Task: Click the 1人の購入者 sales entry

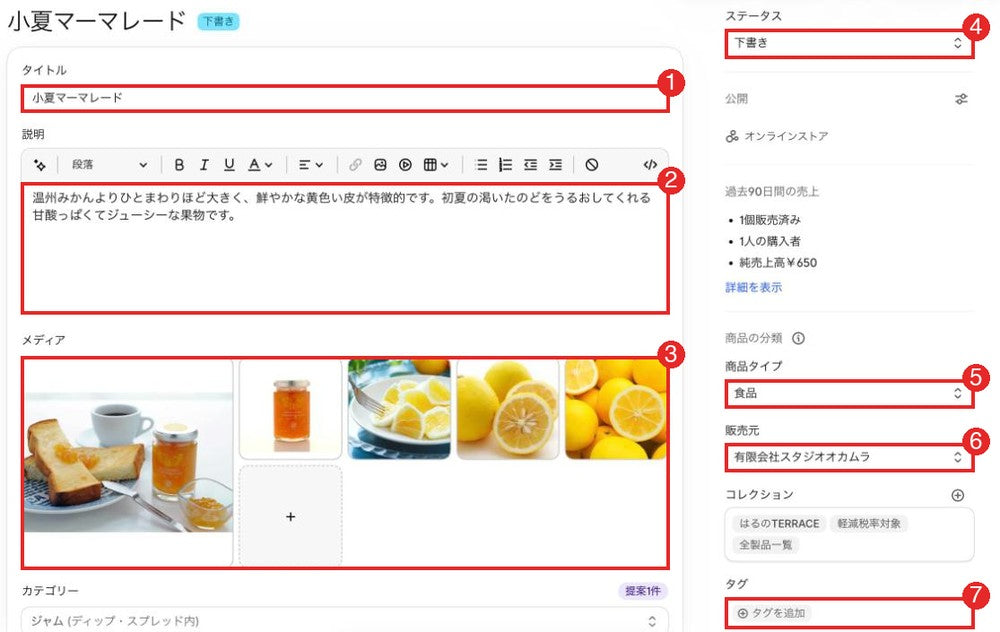Action: coord(770,241)
